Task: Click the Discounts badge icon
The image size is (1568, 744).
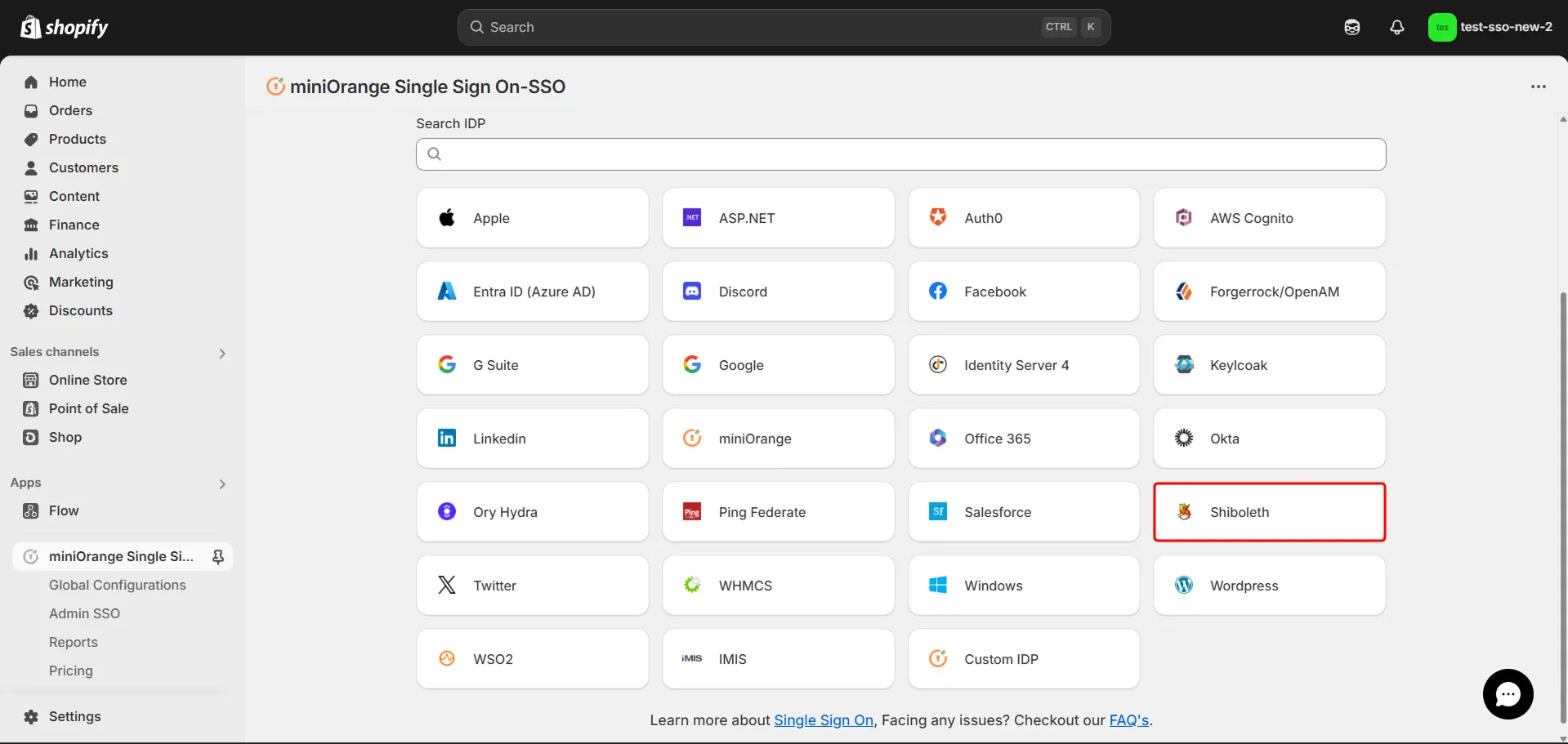Action: pyautogui.click(x=31, y=311)
